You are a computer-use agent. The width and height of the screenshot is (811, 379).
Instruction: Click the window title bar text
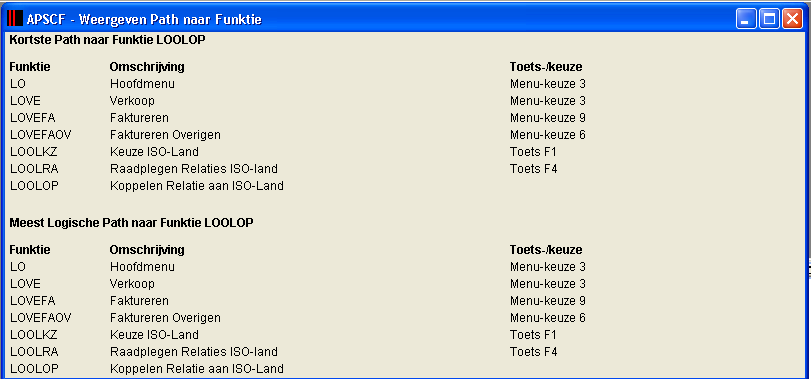coord(144,20)
